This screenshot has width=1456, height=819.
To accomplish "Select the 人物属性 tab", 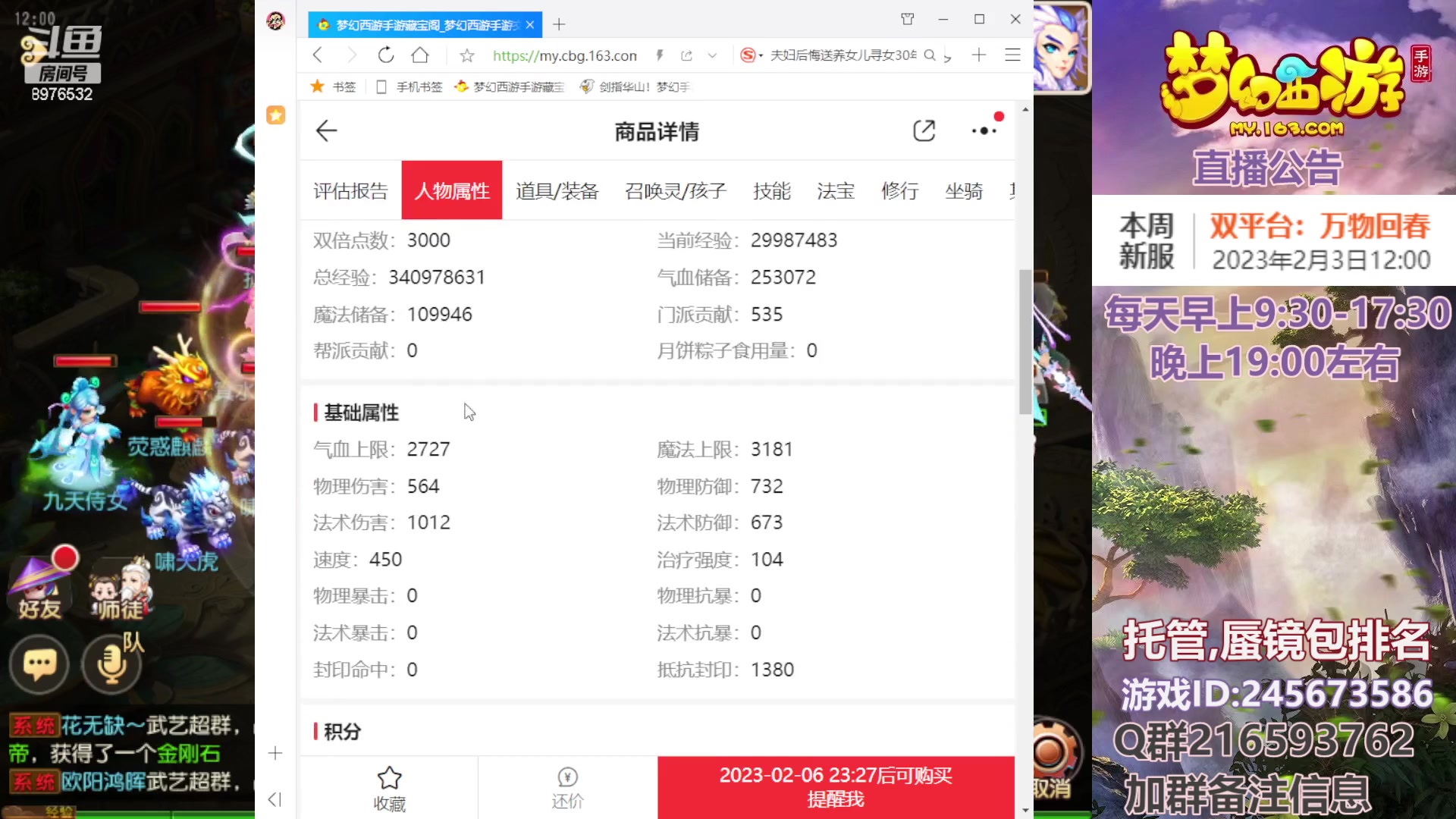I will click(452, 190).
